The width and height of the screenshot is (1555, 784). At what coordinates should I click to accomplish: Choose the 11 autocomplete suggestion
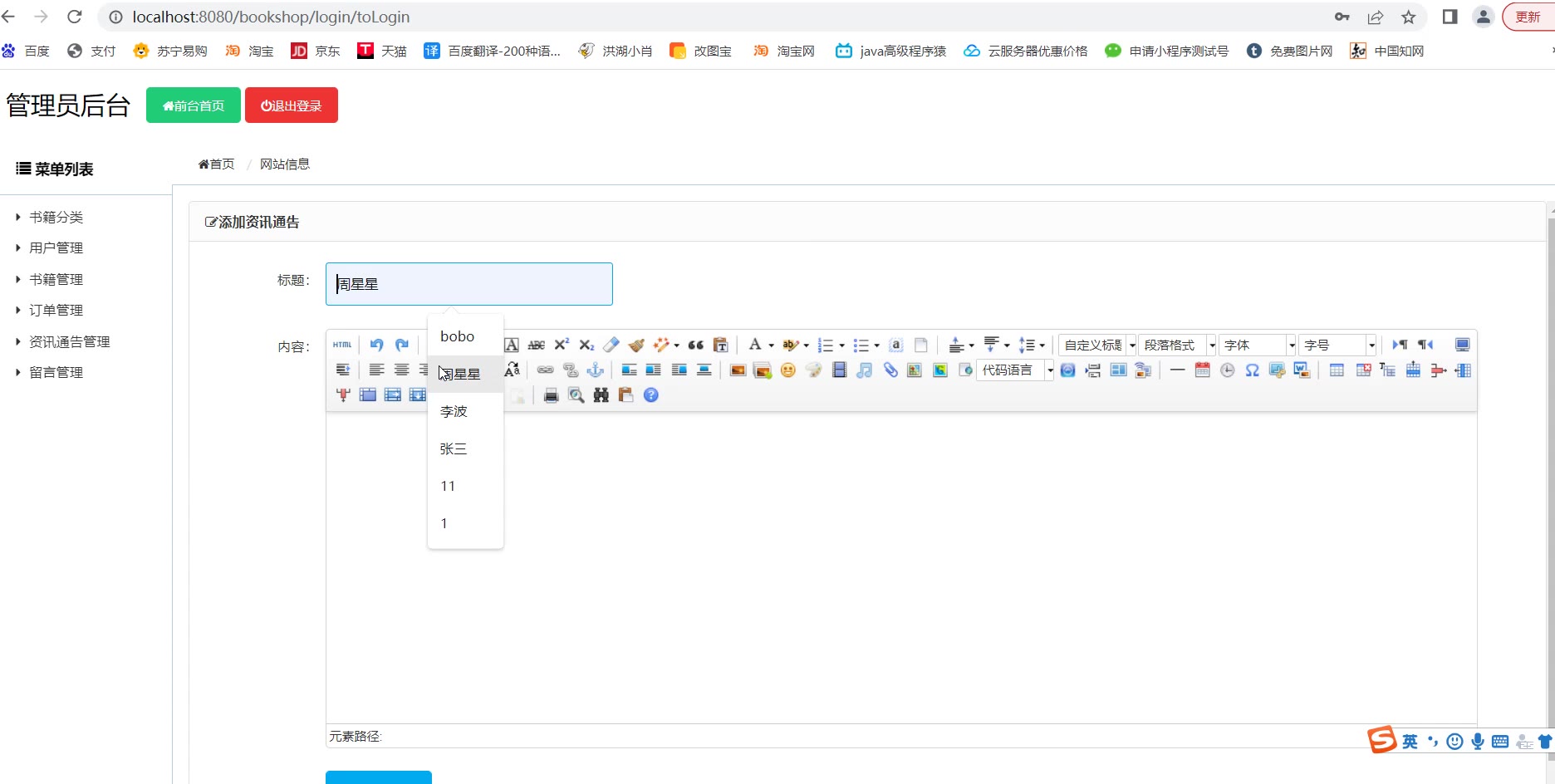465,486
